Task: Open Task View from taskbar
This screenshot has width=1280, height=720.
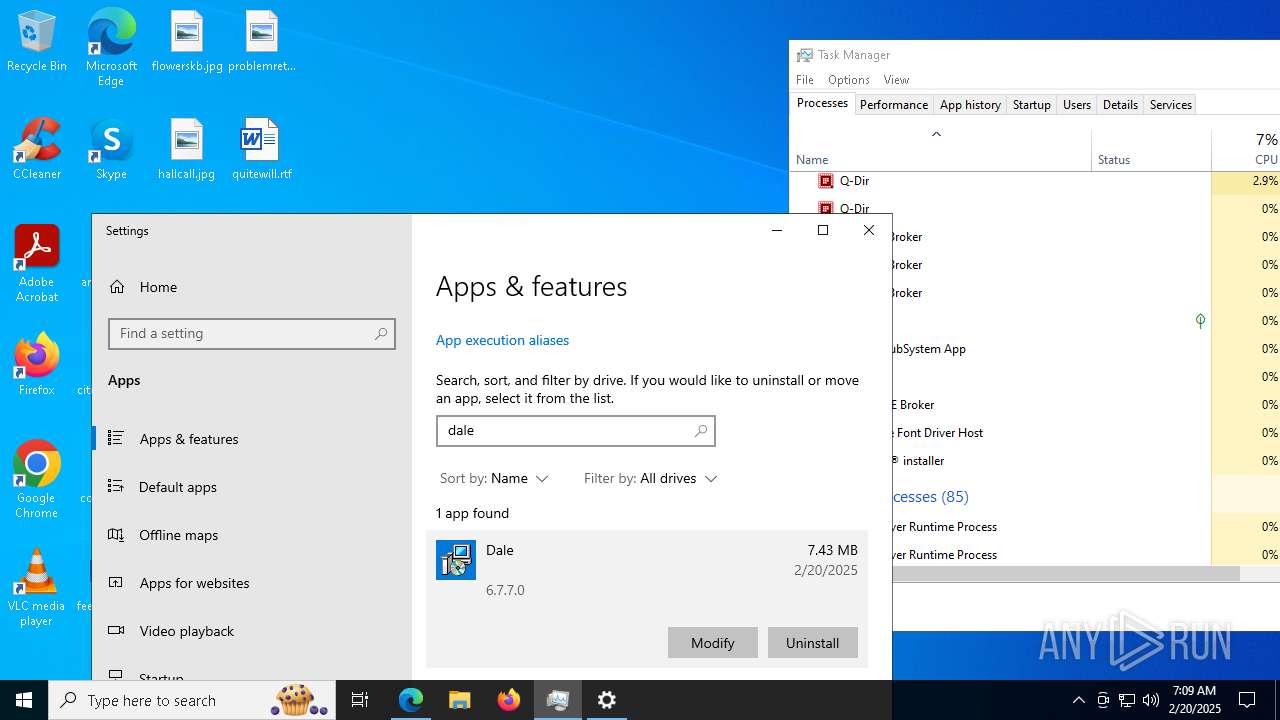Action: click(360, 700)
